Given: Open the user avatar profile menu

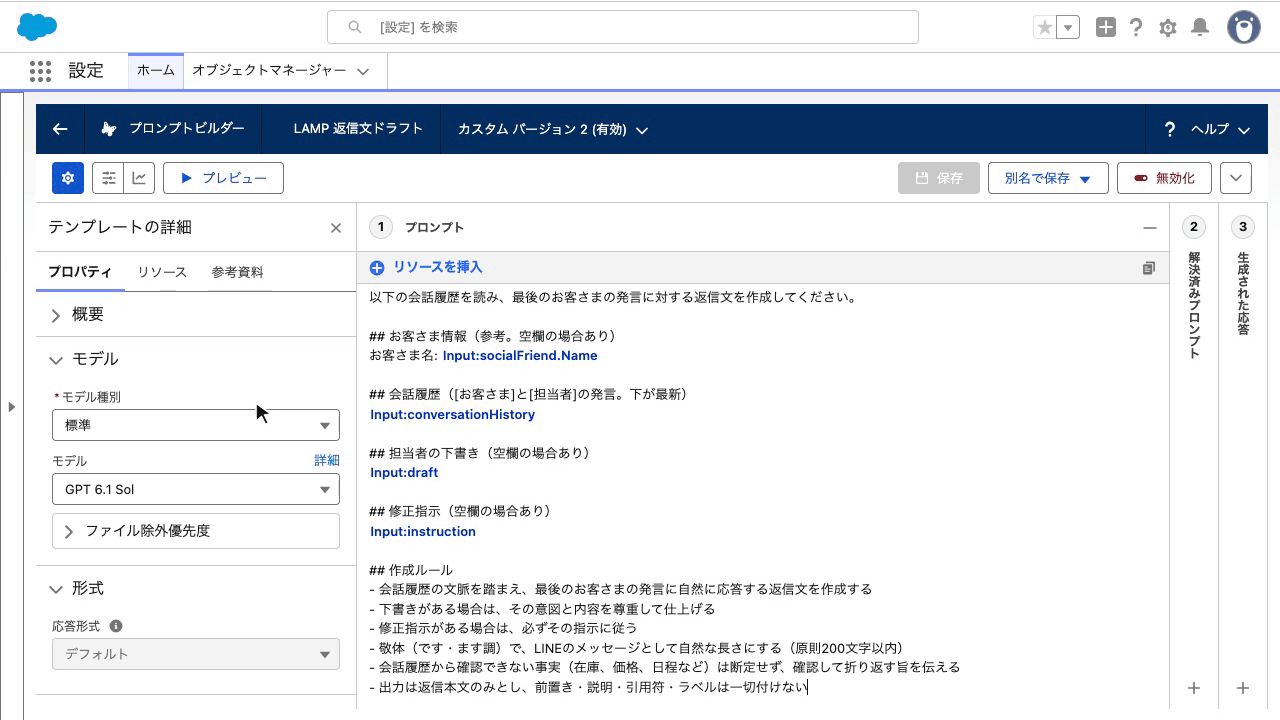Looking at the screenshot, I should (x=1244, y=27).
